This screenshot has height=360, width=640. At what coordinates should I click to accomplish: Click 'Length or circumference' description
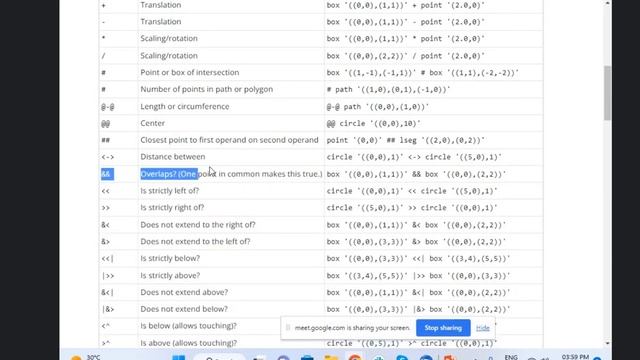(x=185, y=106)
